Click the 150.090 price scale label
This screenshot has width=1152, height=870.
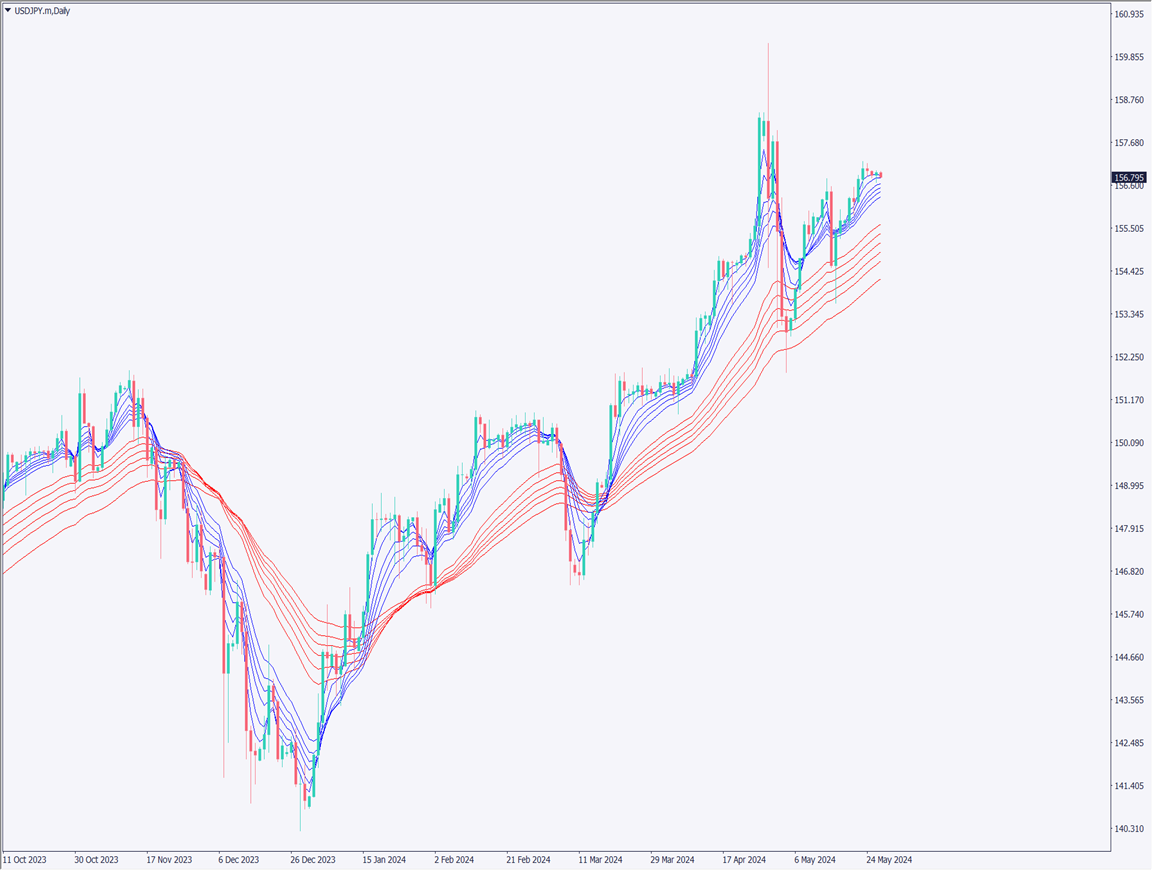click(1130, 443)
